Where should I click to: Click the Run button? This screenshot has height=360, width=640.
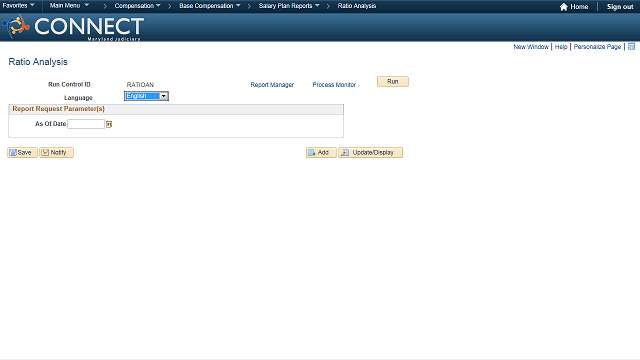393,82
